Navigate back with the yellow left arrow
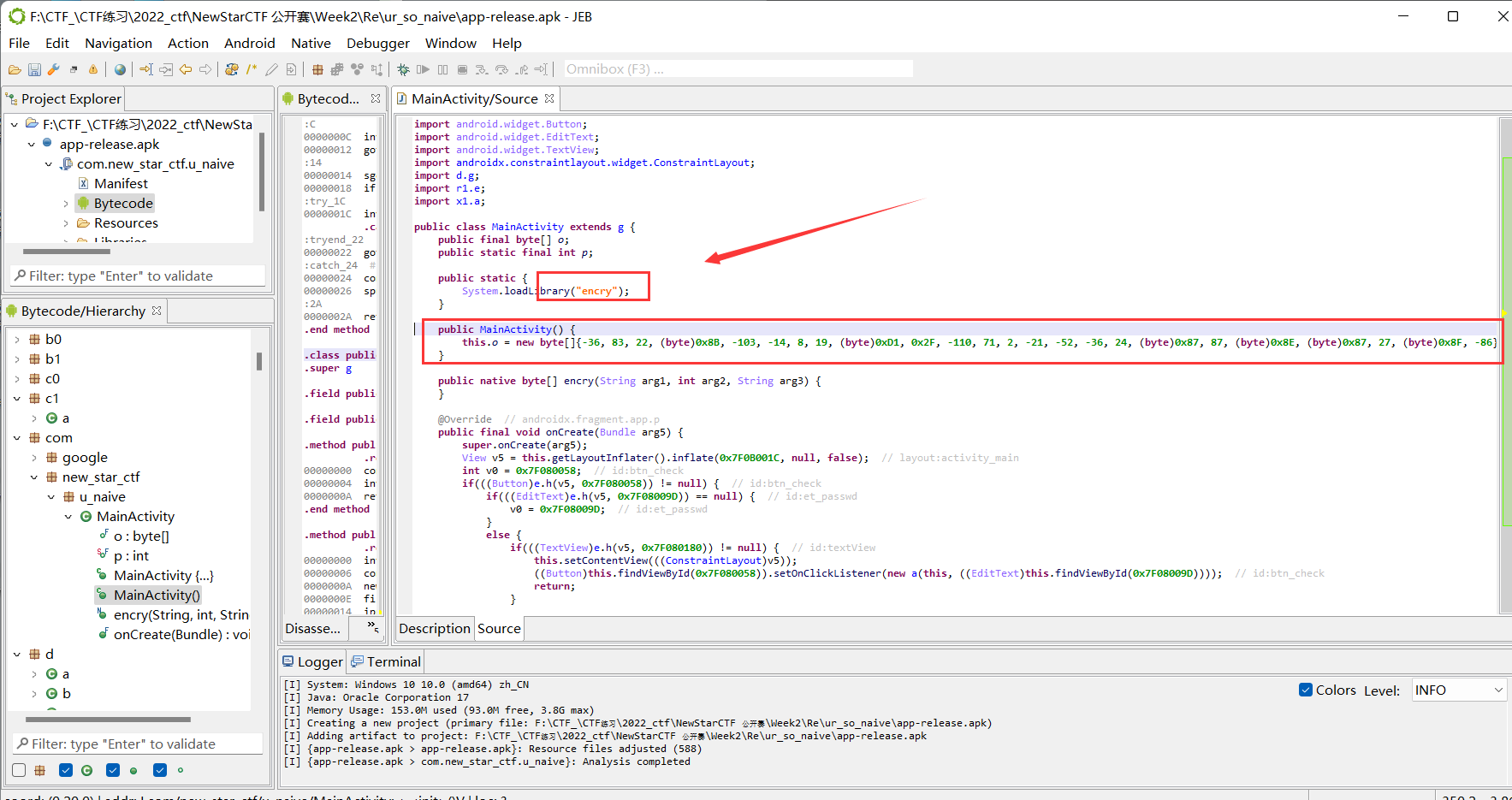The height and width of the screenshot is (800, 1512). [x=186, y=69]
